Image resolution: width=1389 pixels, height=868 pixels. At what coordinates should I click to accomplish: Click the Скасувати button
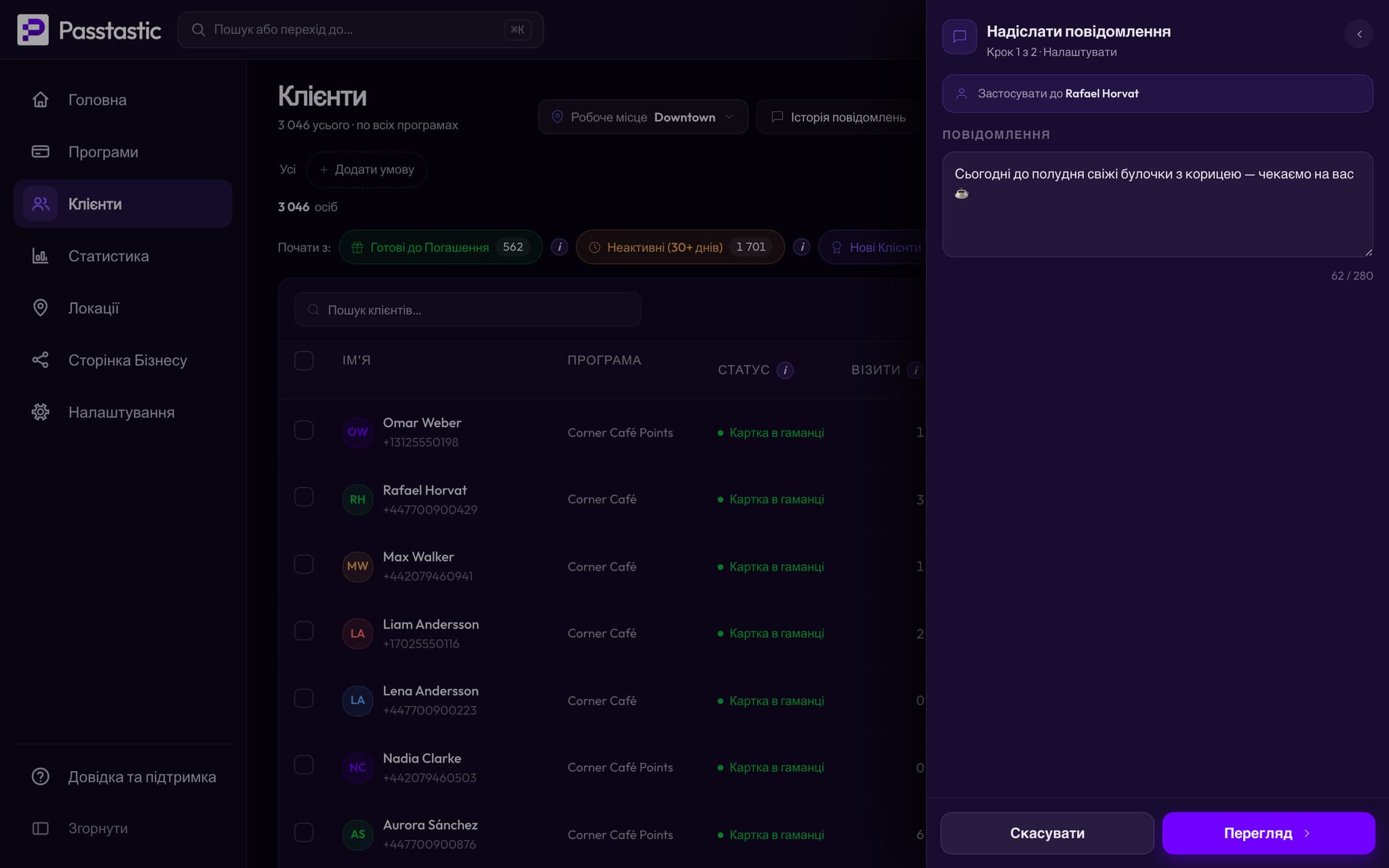[1047, 833]
